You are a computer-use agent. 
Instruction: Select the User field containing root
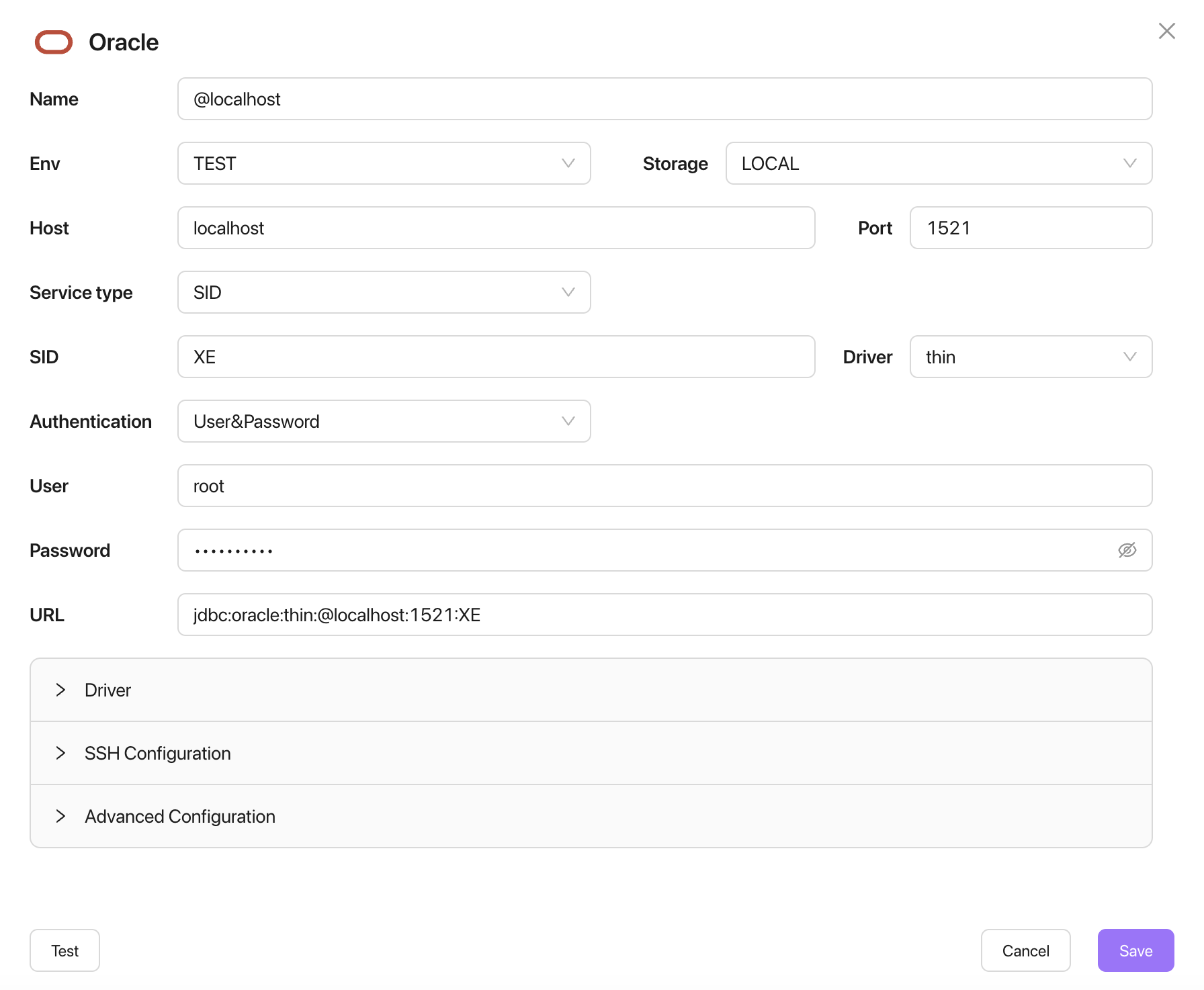(664, 486)
